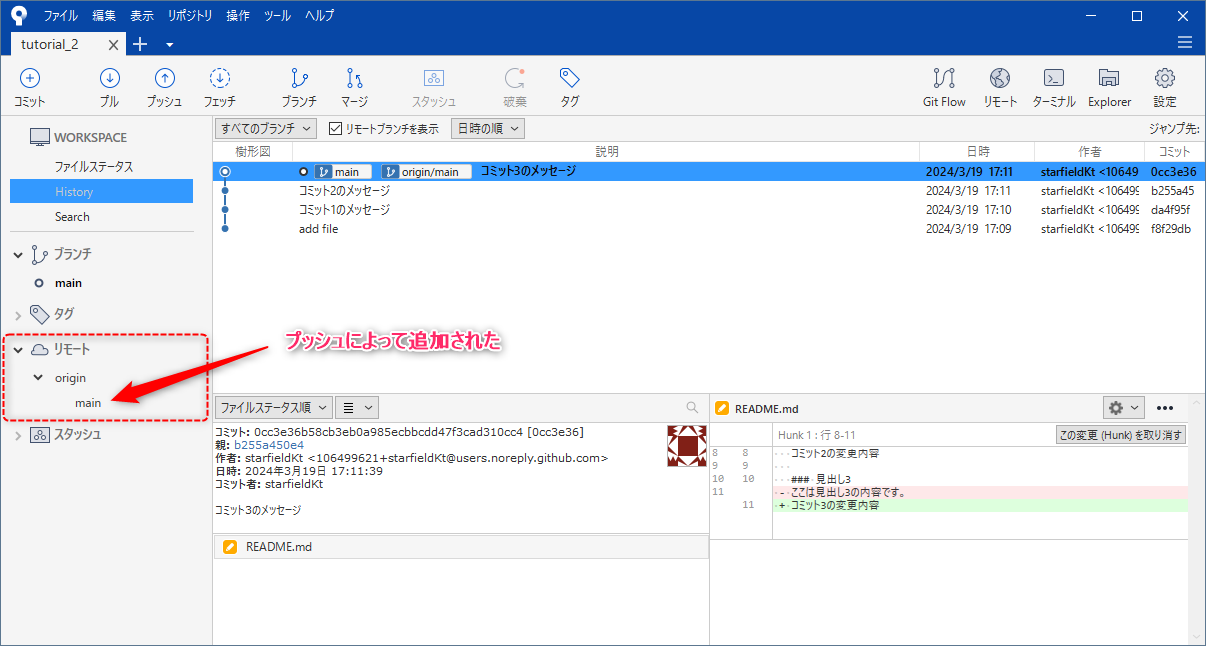The image size is (1206, 646).
Task: Open the リポジトリ menu
Action: pyautogui.click(x=190, y=16)
